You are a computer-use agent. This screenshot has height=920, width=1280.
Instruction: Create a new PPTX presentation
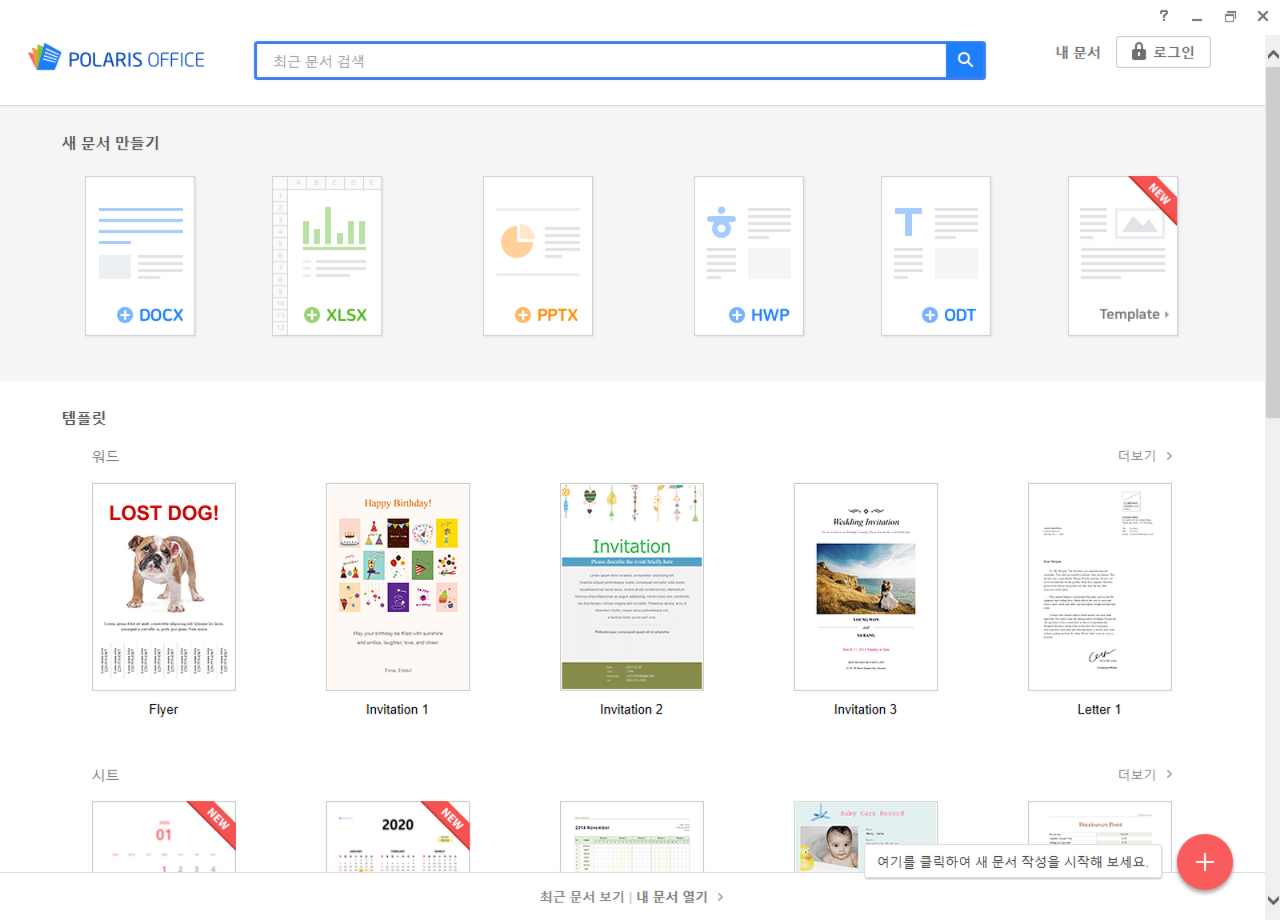pyautogui.click(x=538, y=256)
